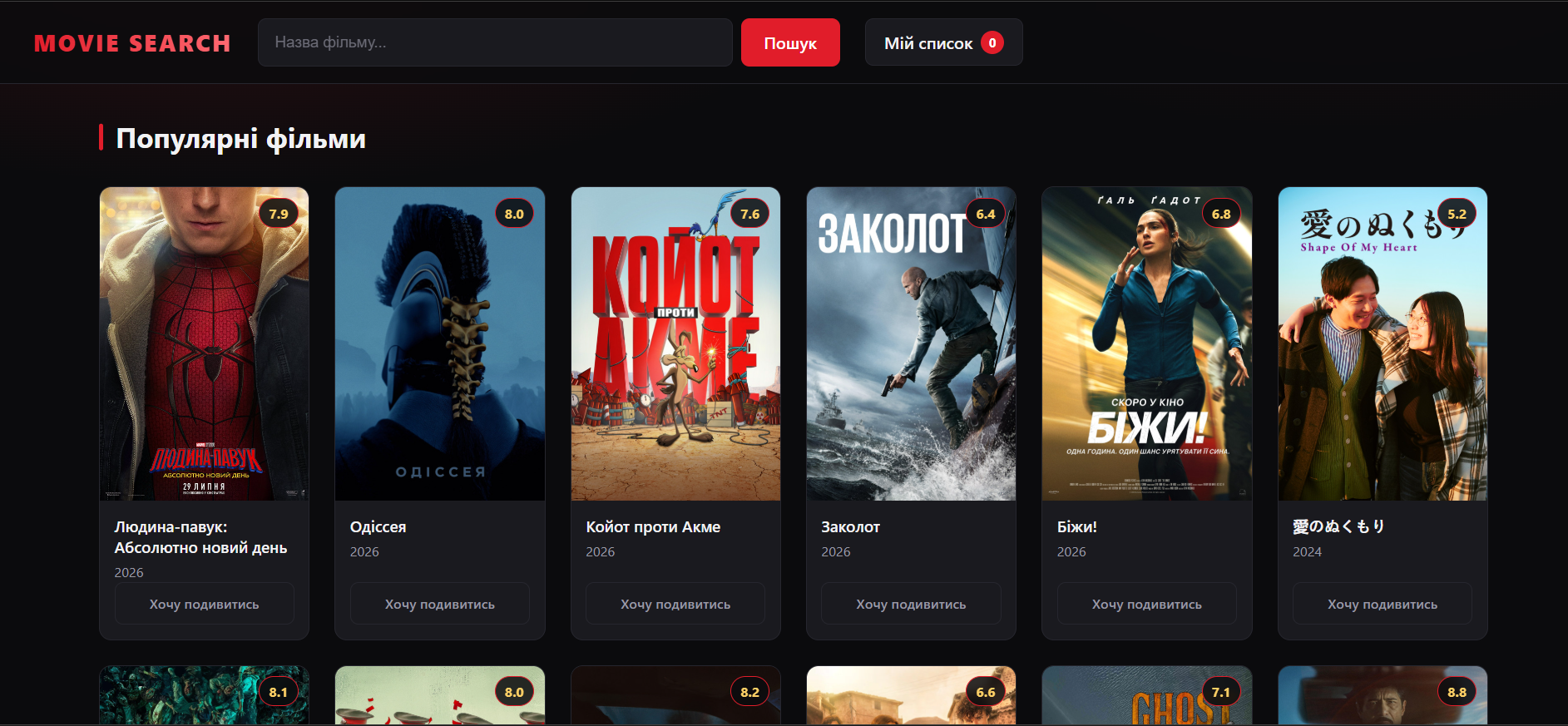Open the Мій список watchlist
This screenshot has width=1568, height=726.
point(943,42)
